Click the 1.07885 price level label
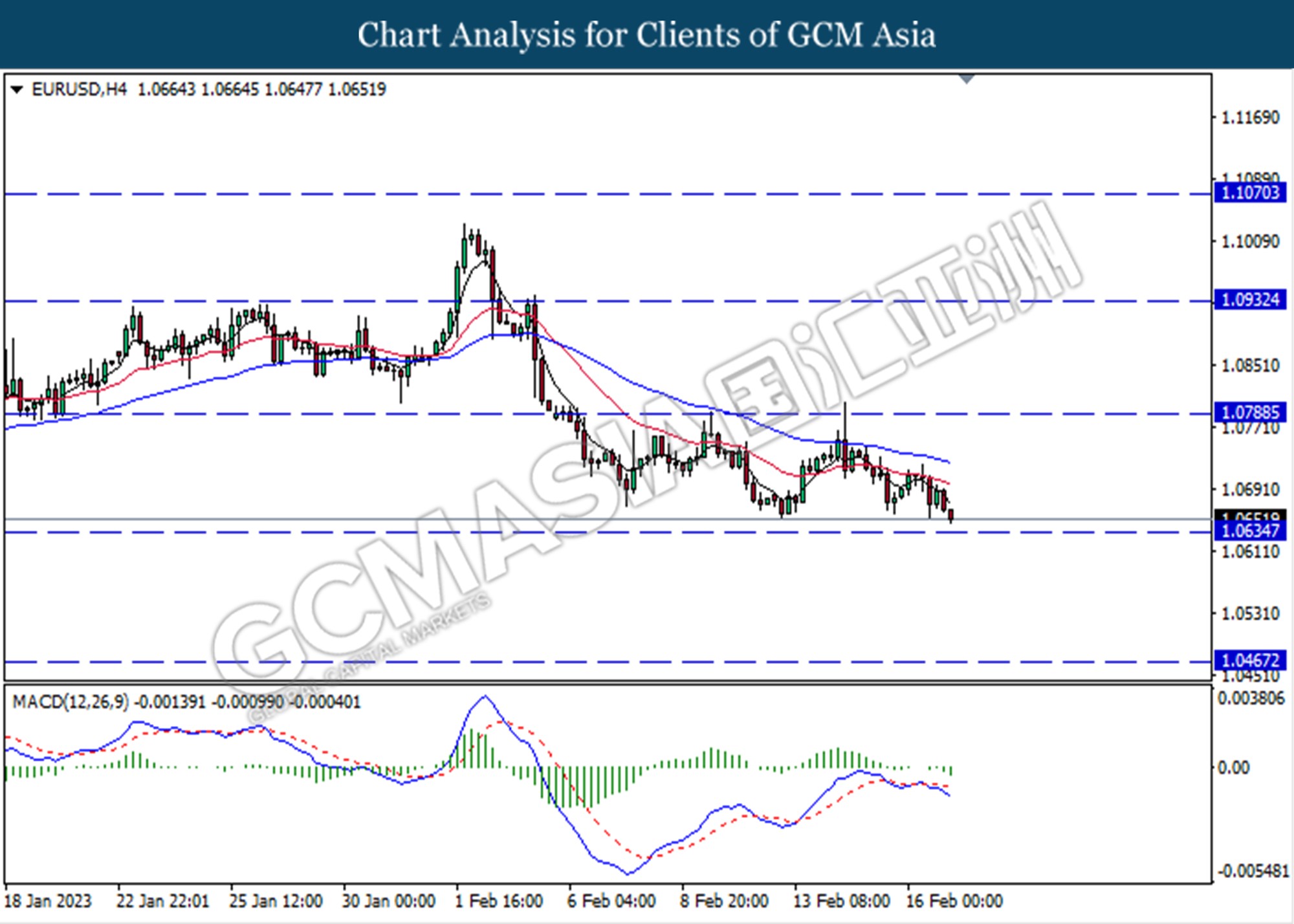This screenshot has height=924, width=1294. point(1250,412)
